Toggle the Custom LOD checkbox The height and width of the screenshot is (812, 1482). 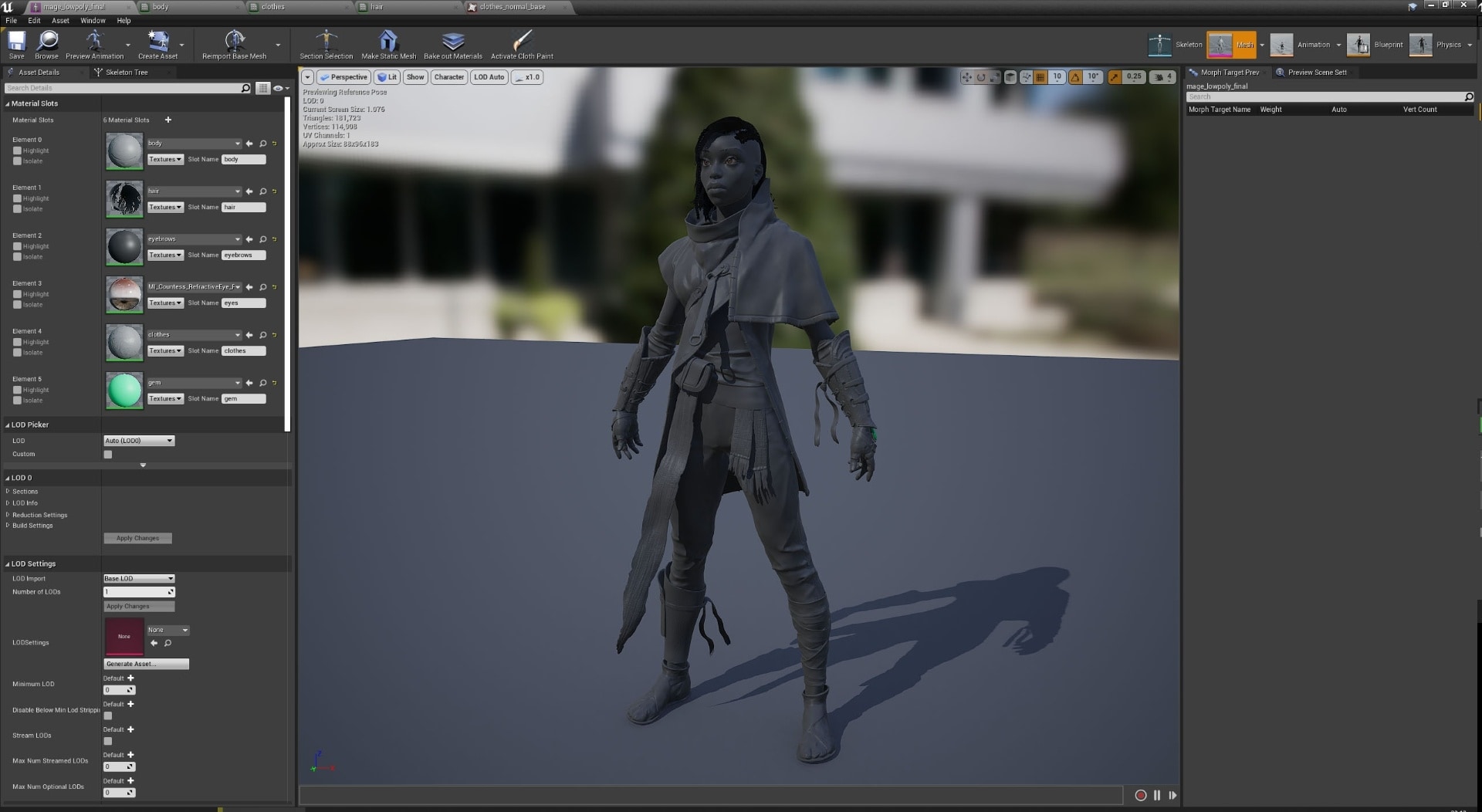[108, 455]
